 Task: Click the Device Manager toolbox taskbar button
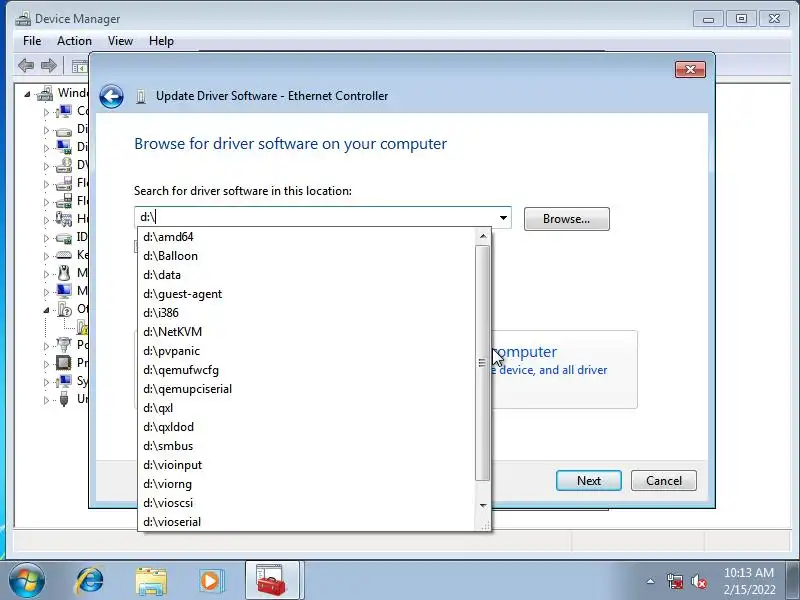point(271,580)
